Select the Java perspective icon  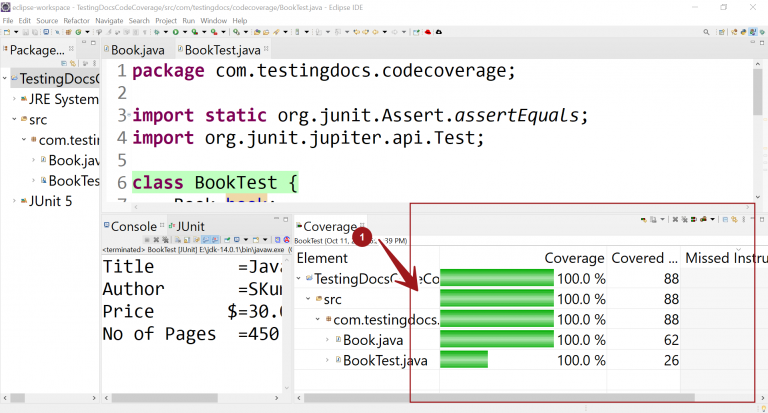tap(753, 32)
